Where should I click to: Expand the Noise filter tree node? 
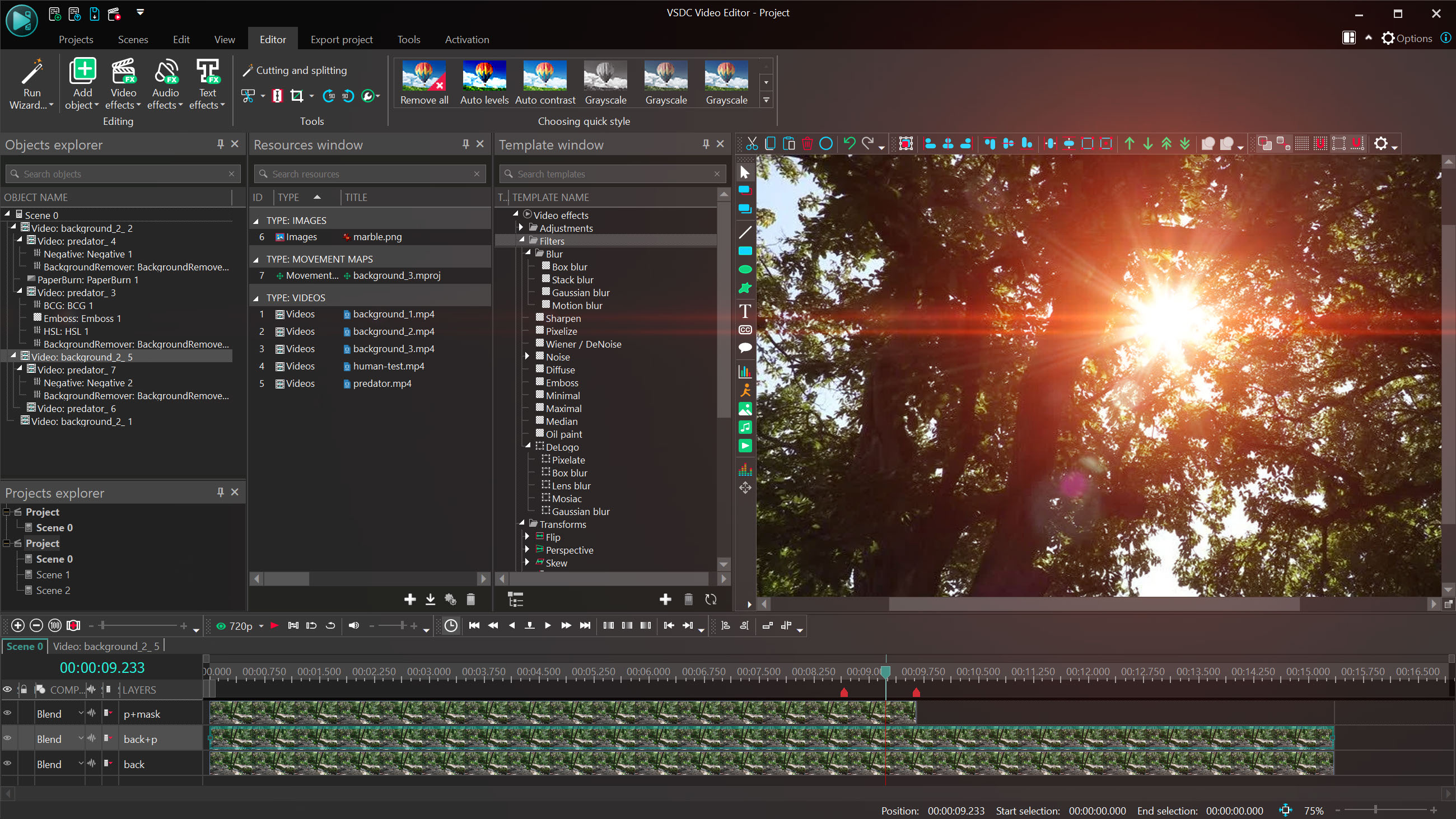pyautogui.click(x=527, y=357)
